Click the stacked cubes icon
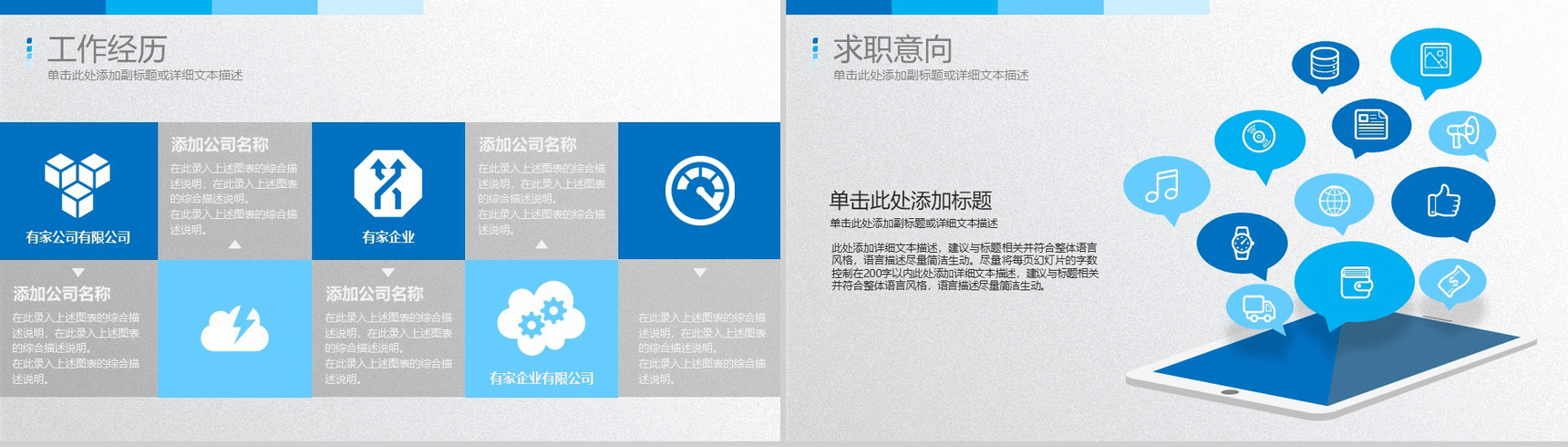Screen dimensions: 1568x447 click(x=77, y=185)
